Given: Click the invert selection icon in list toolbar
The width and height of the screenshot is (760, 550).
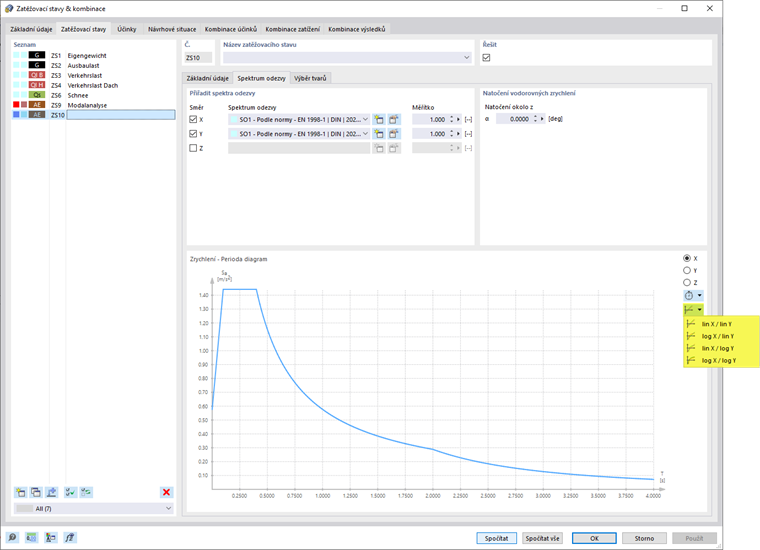Looking at the screenshot, I should 86,492.
